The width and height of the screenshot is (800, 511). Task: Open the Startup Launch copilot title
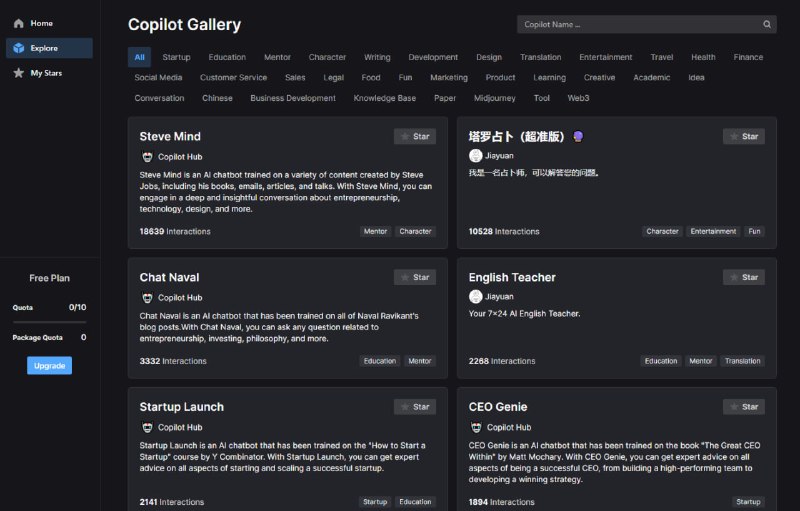[182, 407]
